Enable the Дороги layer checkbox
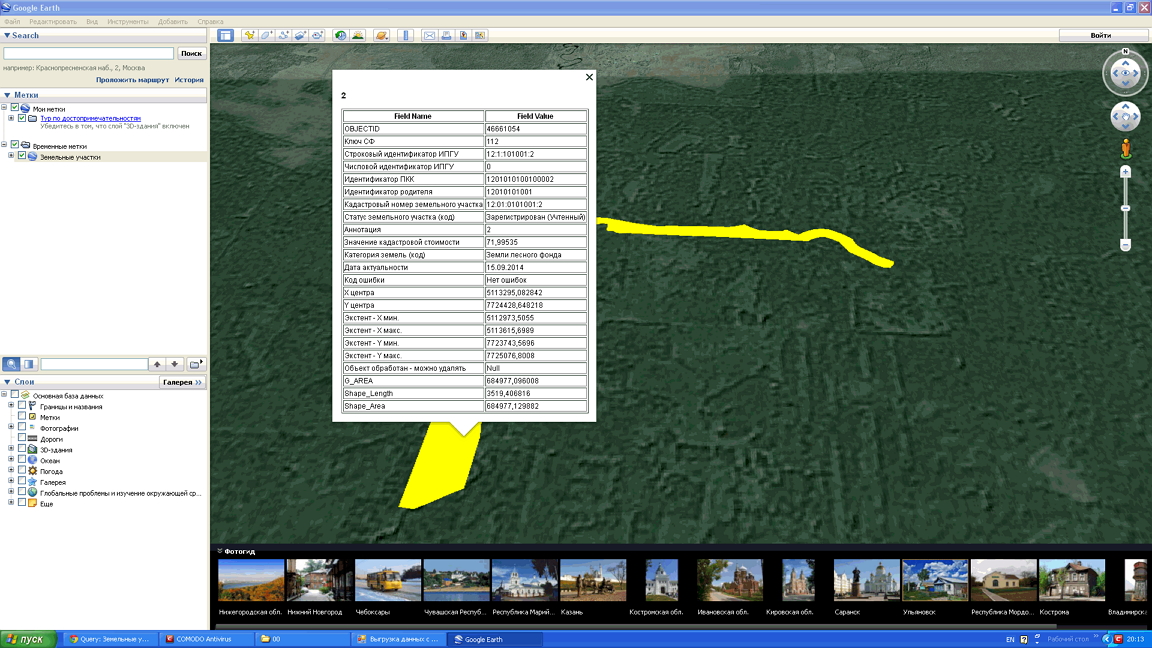The image size is (1152, 648). pyautogui.click(x=22, y=439)
